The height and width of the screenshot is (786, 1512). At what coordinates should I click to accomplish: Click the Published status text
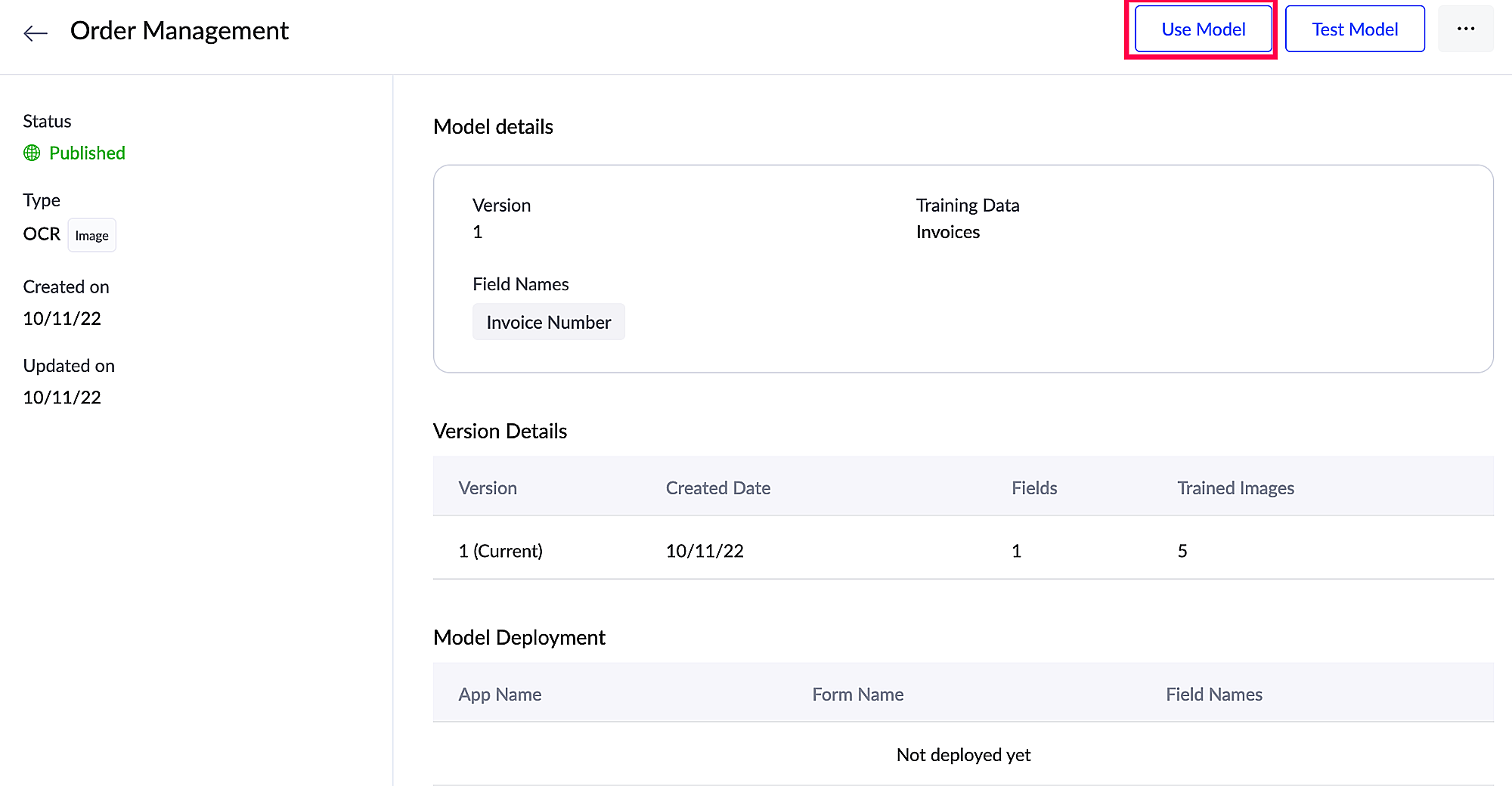(87, 153)
